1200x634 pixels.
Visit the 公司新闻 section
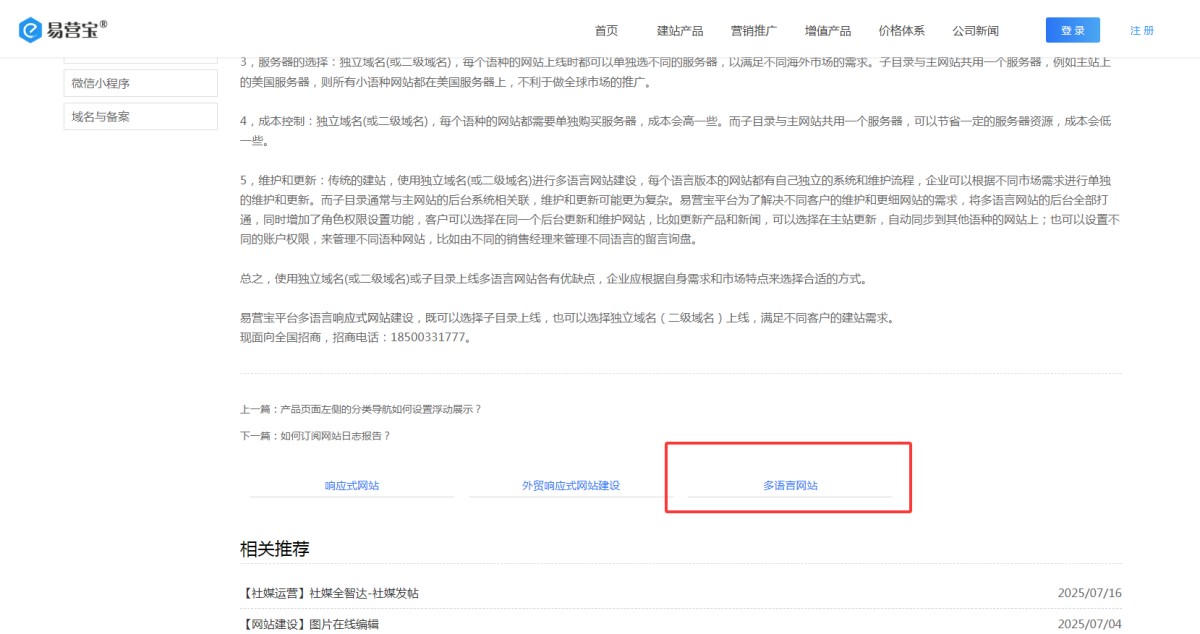pos(975,31)
